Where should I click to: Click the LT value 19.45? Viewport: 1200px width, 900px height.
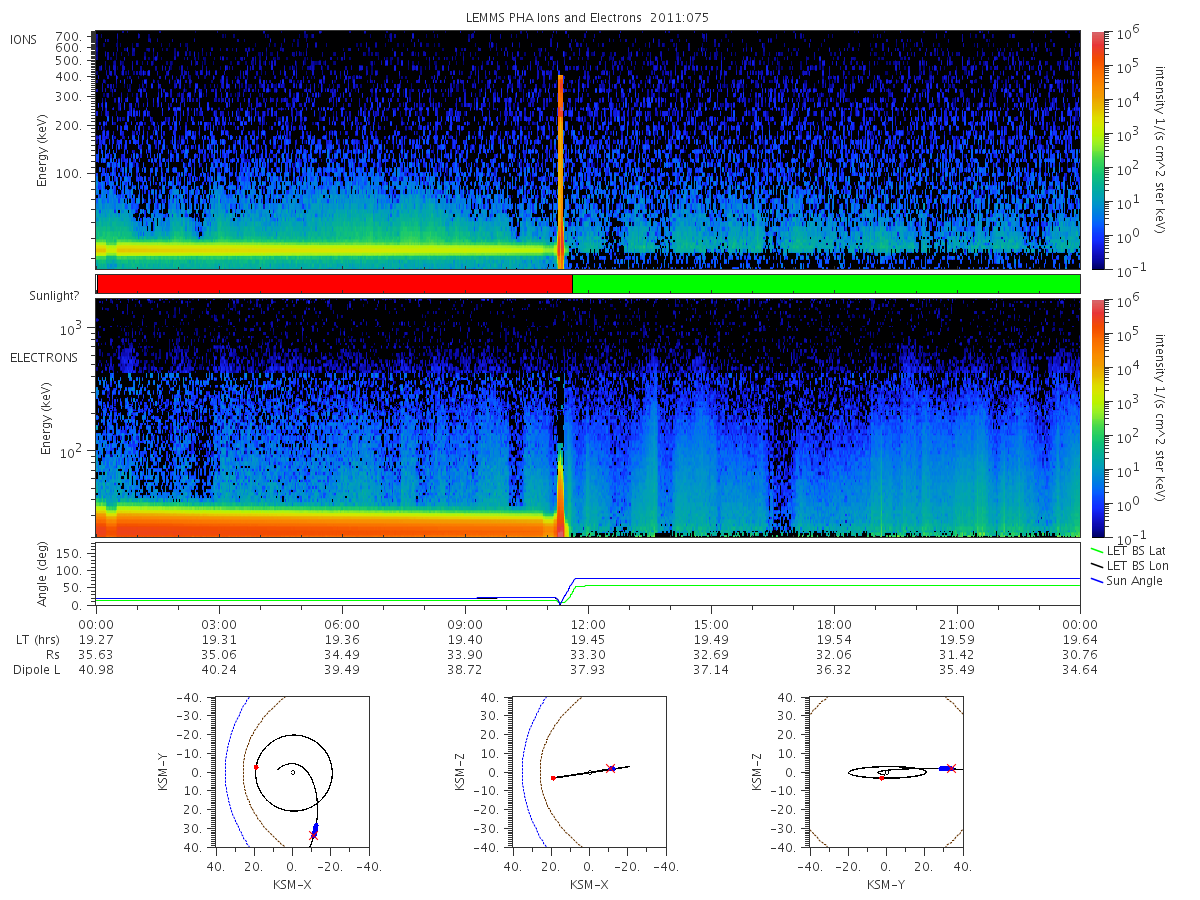pyautogui.click(x=588, y=640)
